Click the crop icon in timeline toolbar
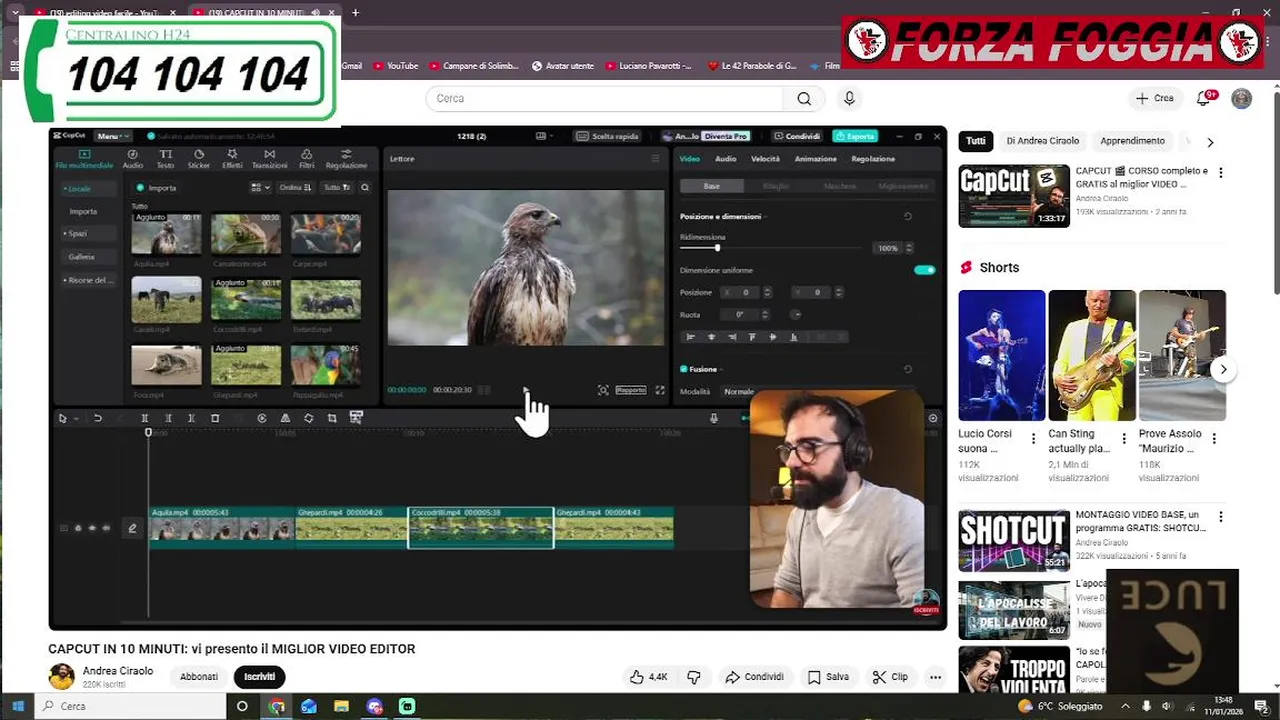This screenshot has width=1280, height=720. (x=332, y=418)
